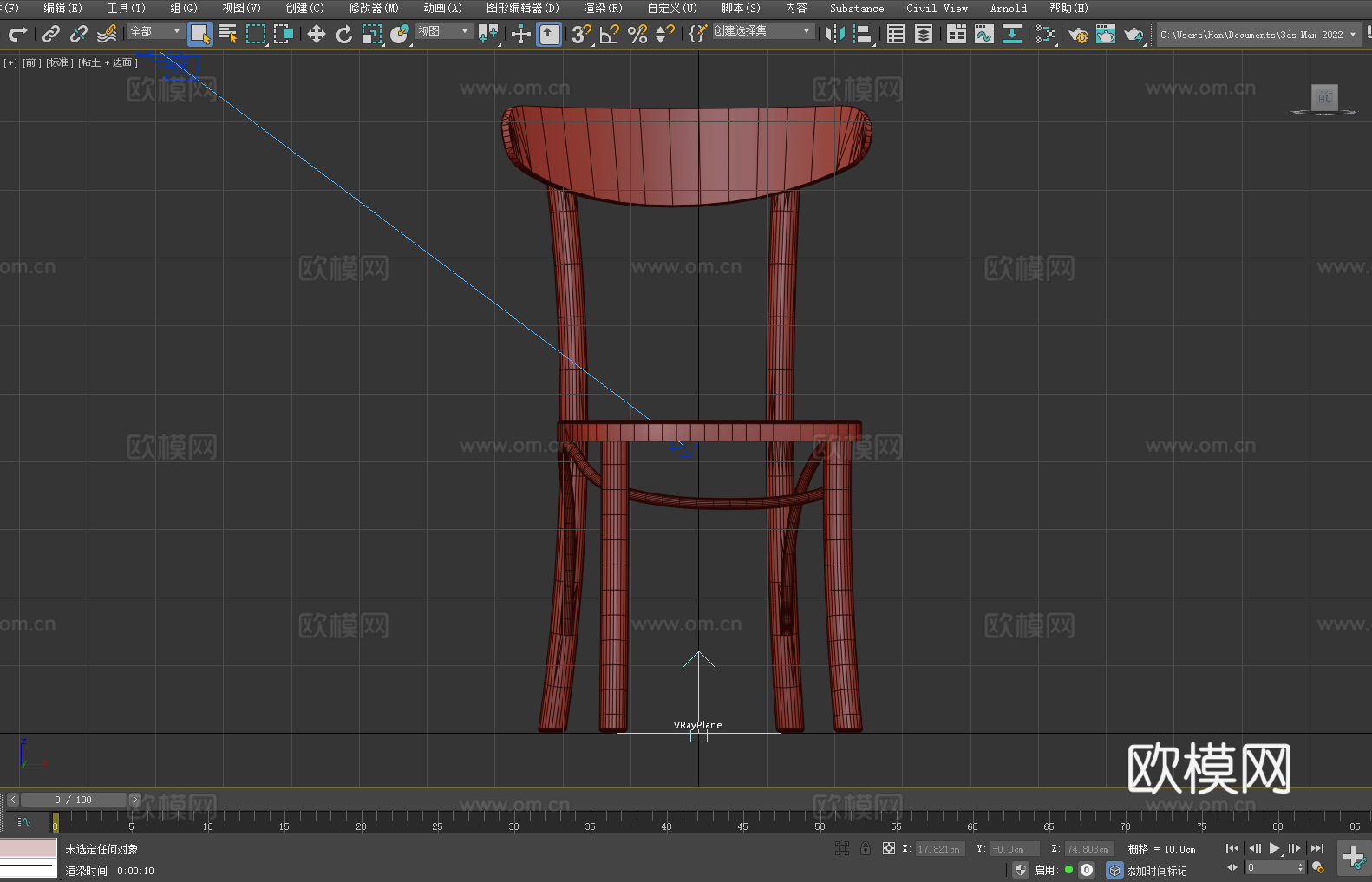Click the Align tool icon

tap(863, 34)
